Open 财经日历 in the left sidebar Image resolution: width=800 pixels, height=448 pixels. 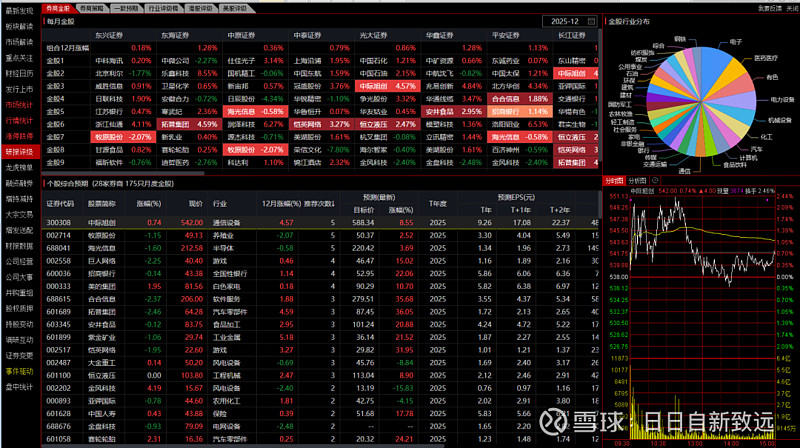point(19,73)
